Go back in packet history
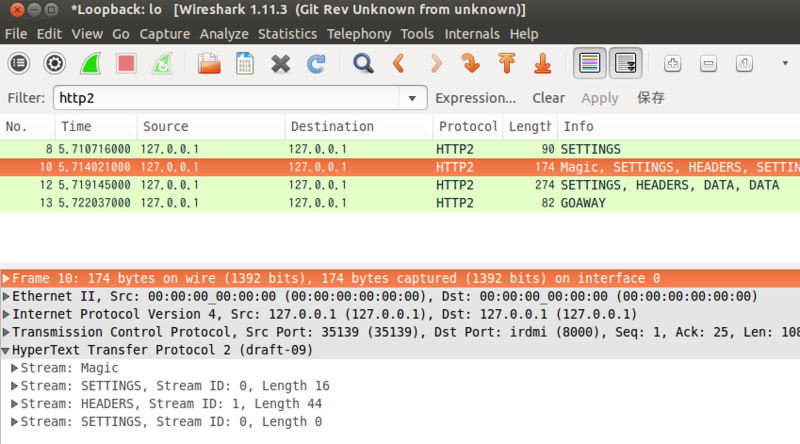 coord(399,64)
